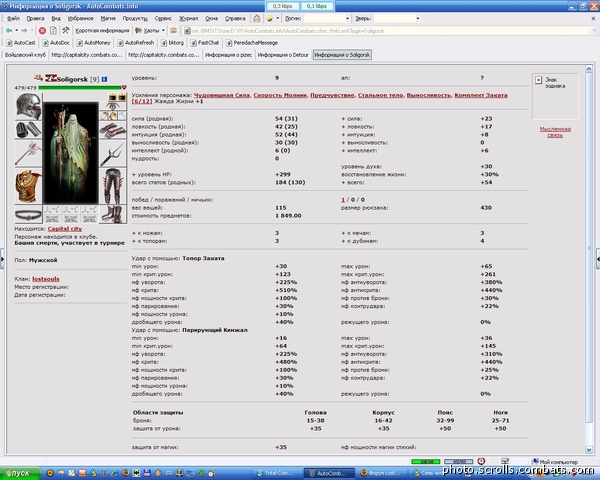Go back with the back arrow
The width and height of the screenshot is (600, 480).
coord(8,30)
